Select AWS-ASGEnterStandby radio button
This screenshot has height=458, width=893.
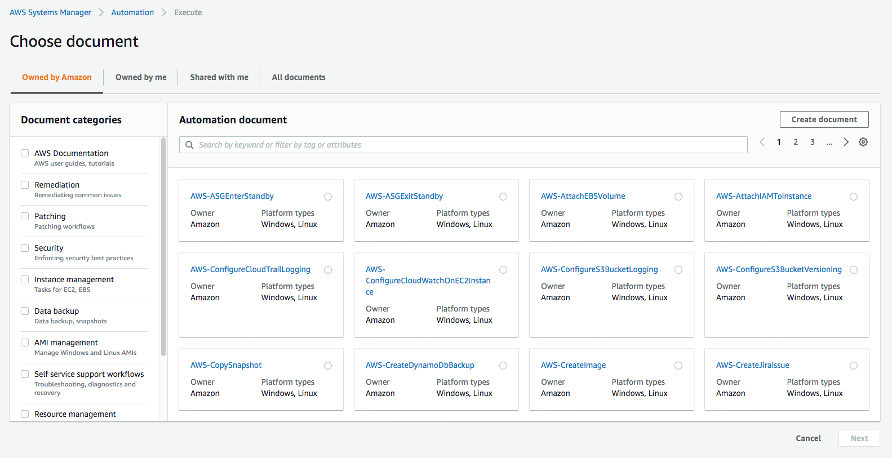(328, 197)
